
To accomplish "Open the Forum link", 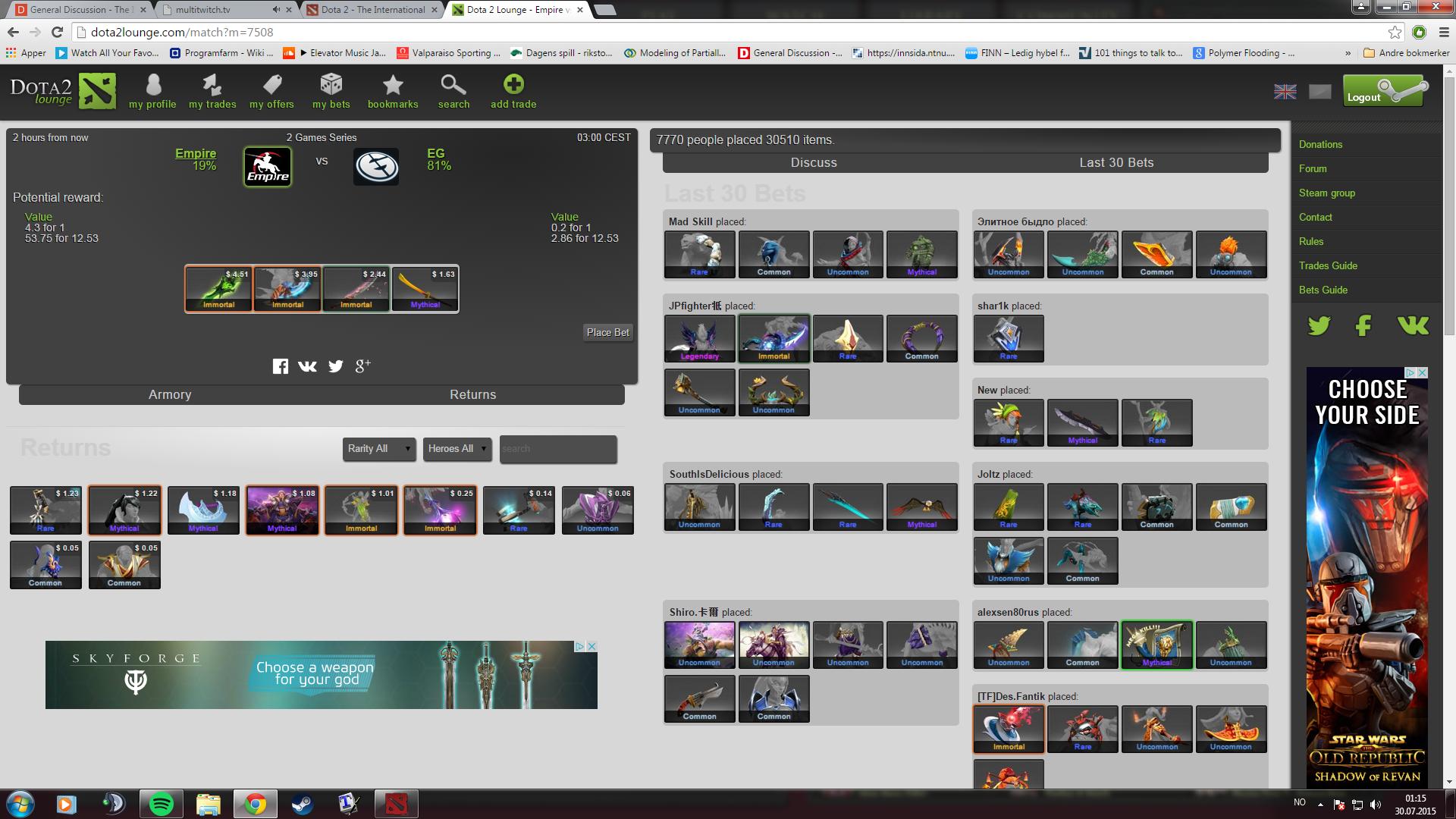I will 1313,168.
